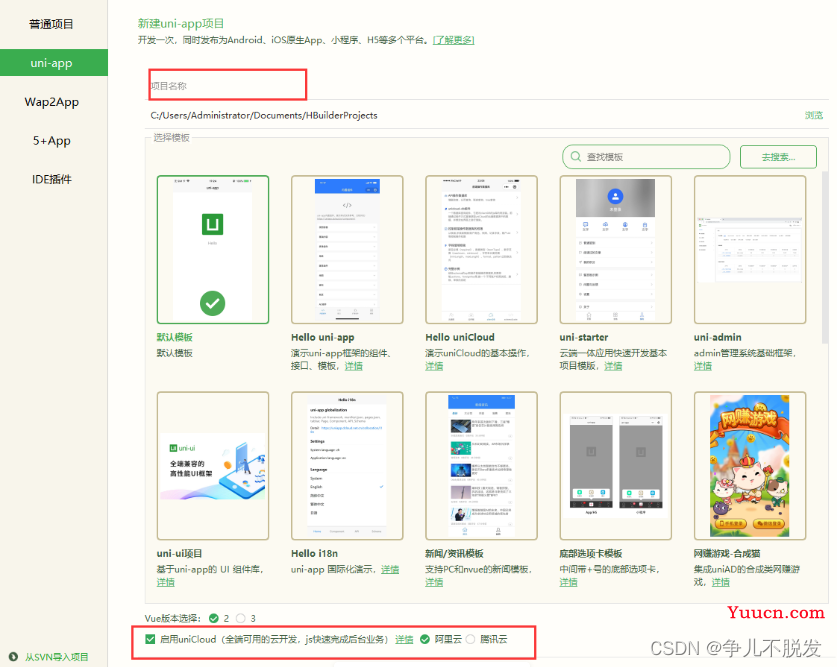Open 详情 link for Hello uni-app
Viewport: 837px width, 667px height.
pos(353,366)
